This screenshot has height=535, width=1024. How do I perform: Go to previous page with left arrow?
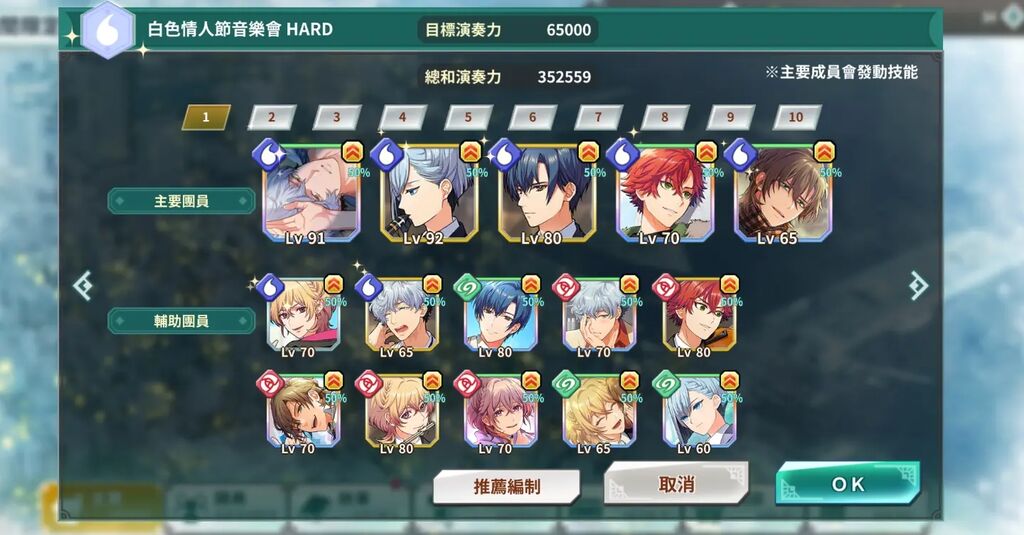[x=83, y=286]
